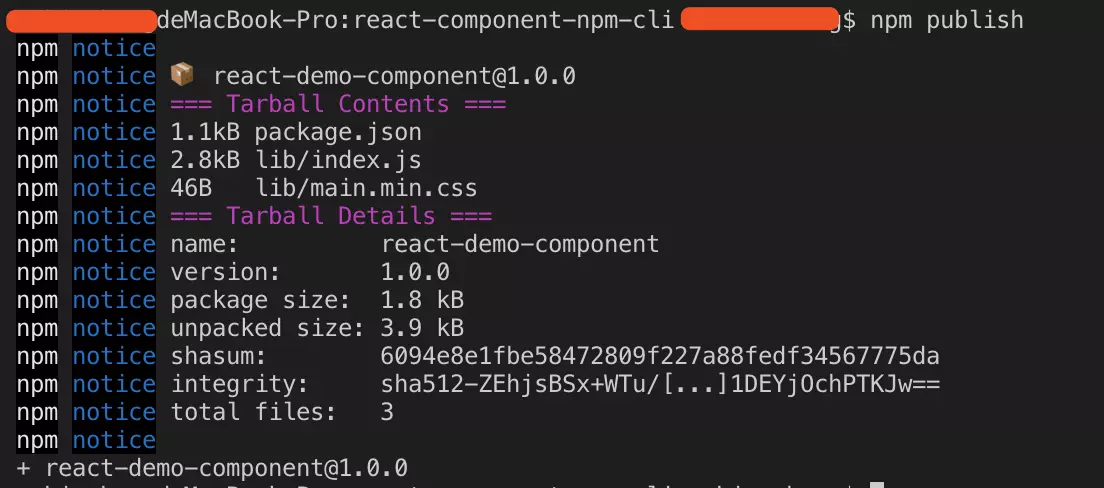This screenshot has height=488, width=1104.
Task: Click the package box emoji icon
Action: tap(182, 75)
